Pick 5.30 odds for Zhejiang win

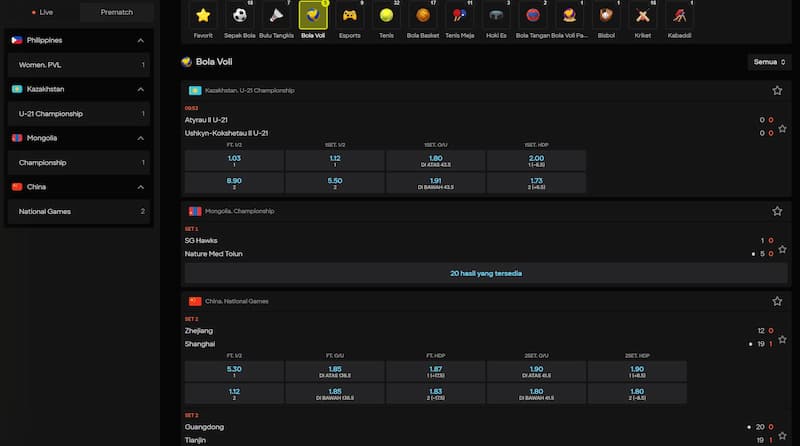(x=234, y=369)
